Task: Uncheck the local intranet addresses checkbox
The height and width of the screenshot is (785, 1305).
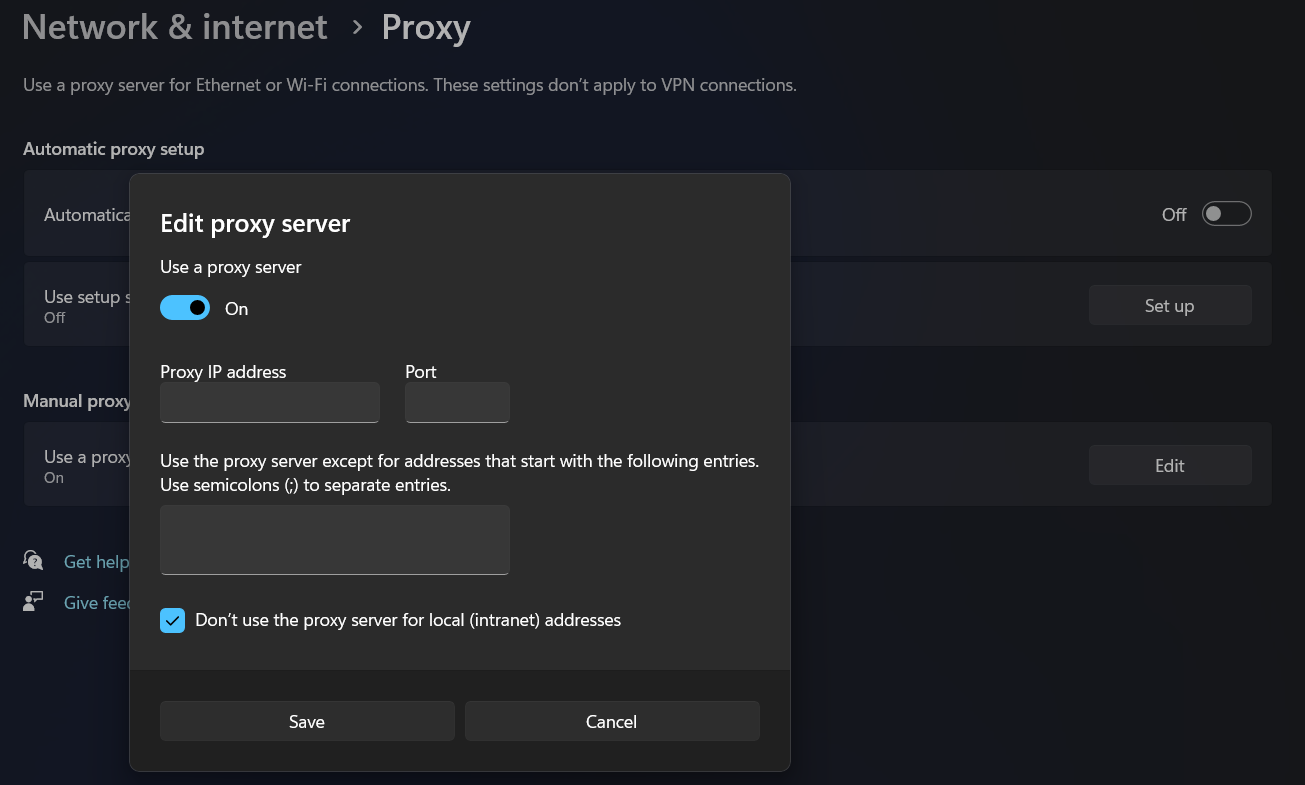Action: point(173,621)
